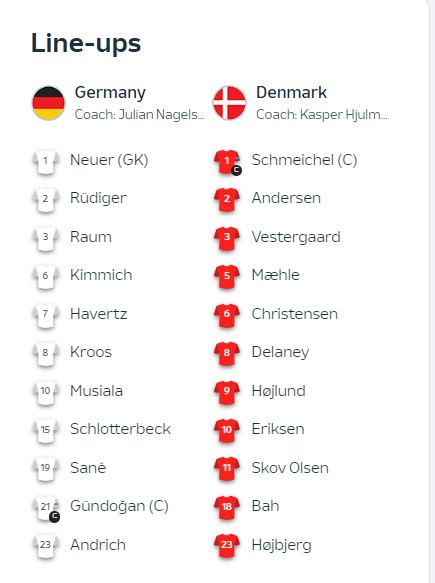Screen dimensions: 435x583
Task: Click Bah's red number 18 shirt
Action: click(227, 507)
